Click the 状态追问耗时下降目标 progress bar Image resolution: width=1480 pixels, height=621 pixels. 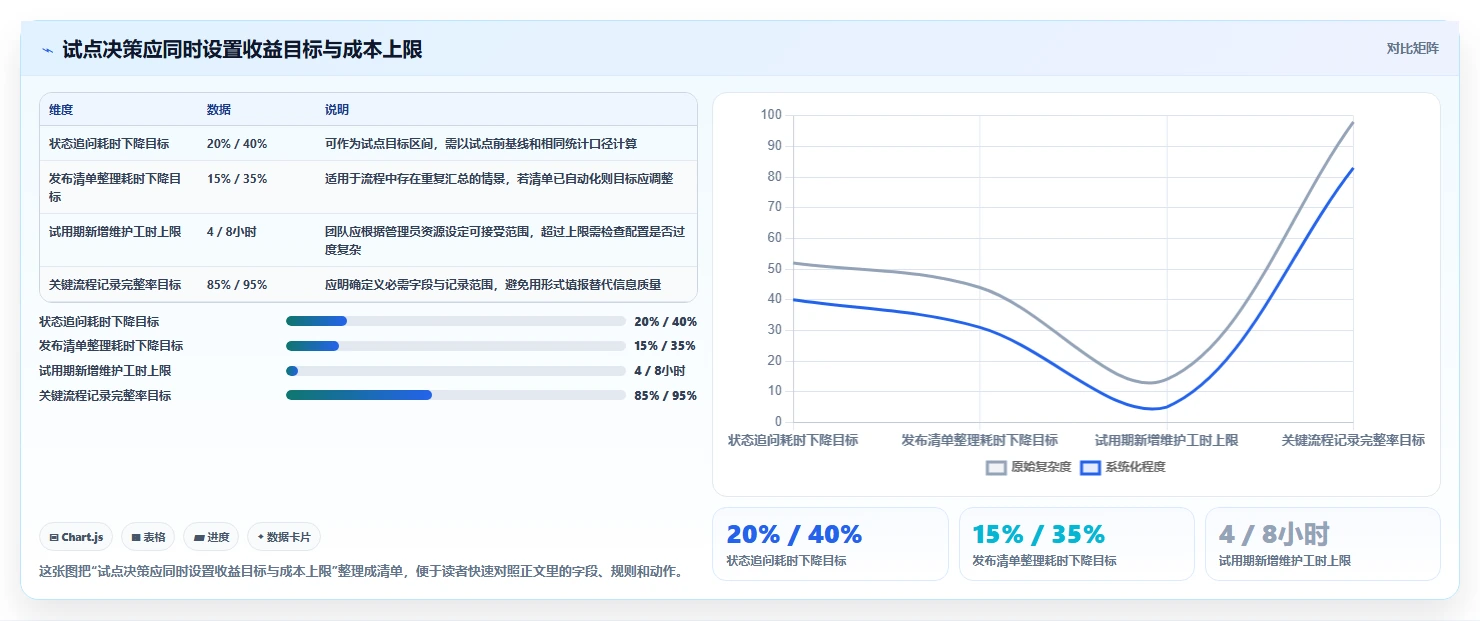(x=455, y=321)
